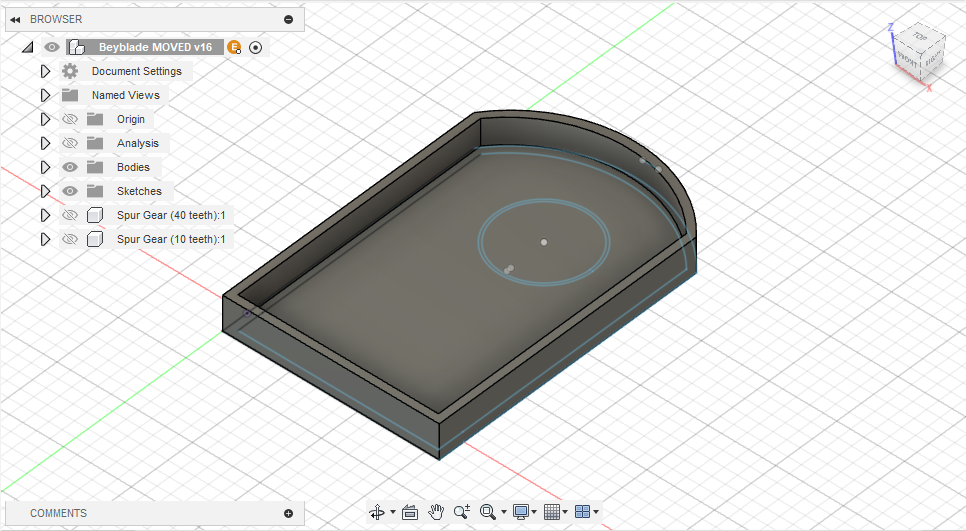Click the Viewports layout icon
966x531 pixels.
point(582,512)
